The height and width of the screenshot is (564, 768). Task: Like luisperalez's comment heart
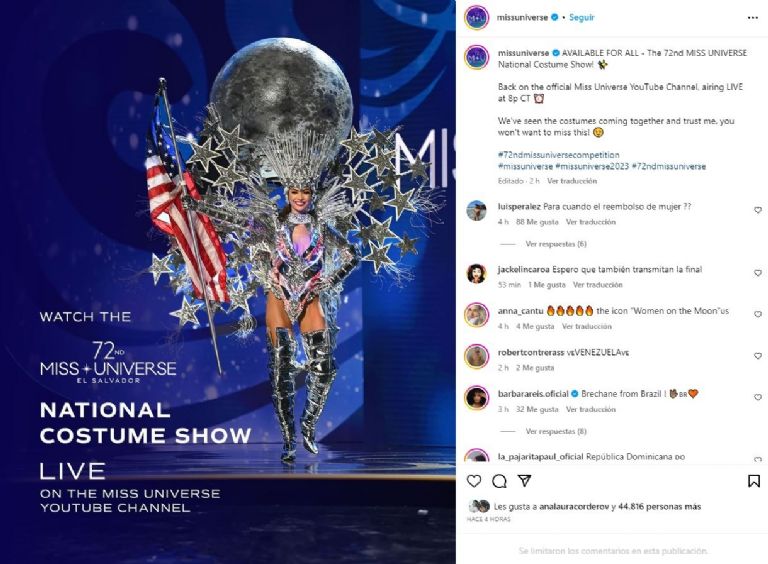coord(758,210)
